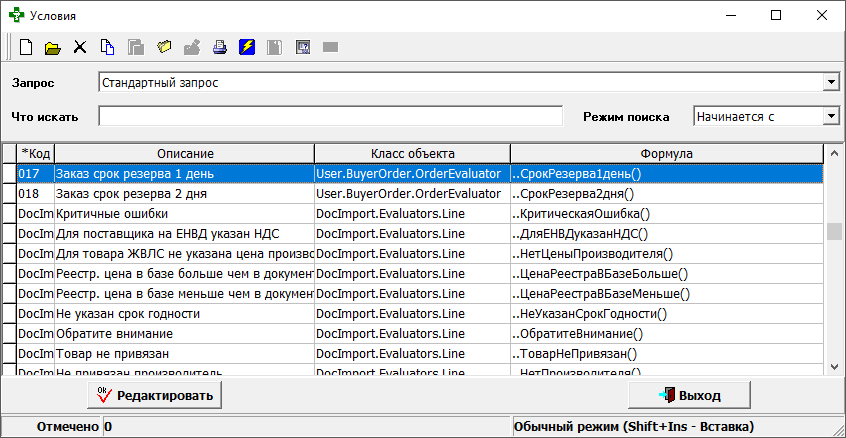The width and height of the screenshot is (846, 438).
Task: Click the help screen toolbar icon
Action: click(x=302, y=47)
